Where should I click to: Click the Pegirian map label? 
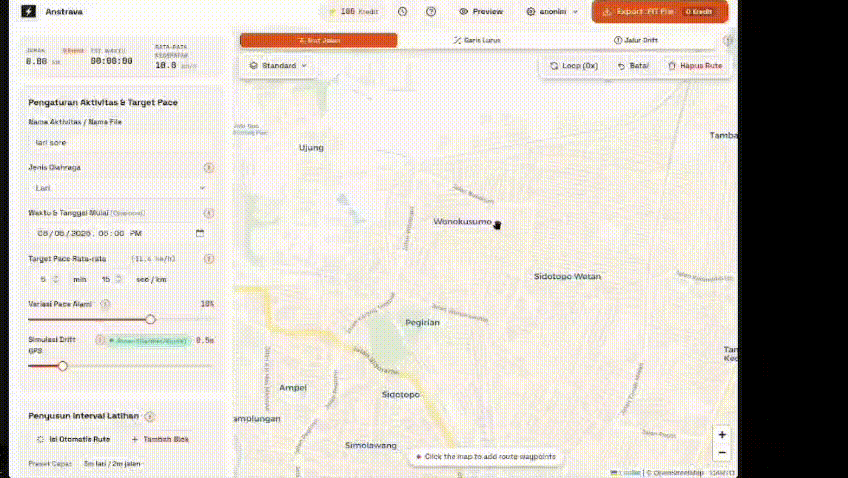click(x=422, y=322)
